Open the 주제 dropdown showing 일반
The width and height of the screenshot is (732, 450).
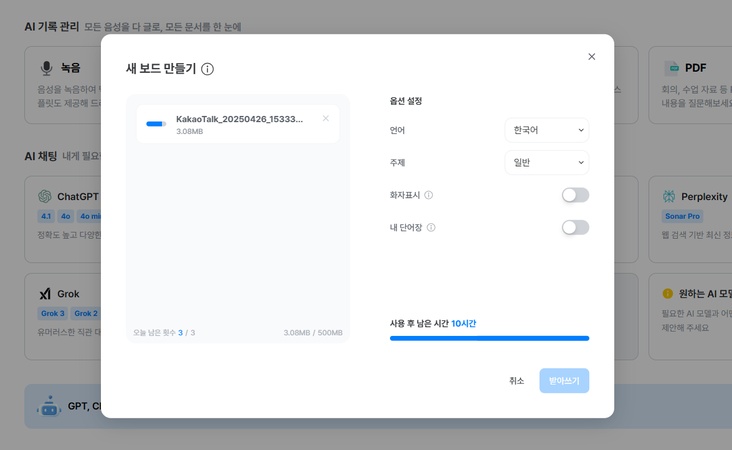pos(547,162)
